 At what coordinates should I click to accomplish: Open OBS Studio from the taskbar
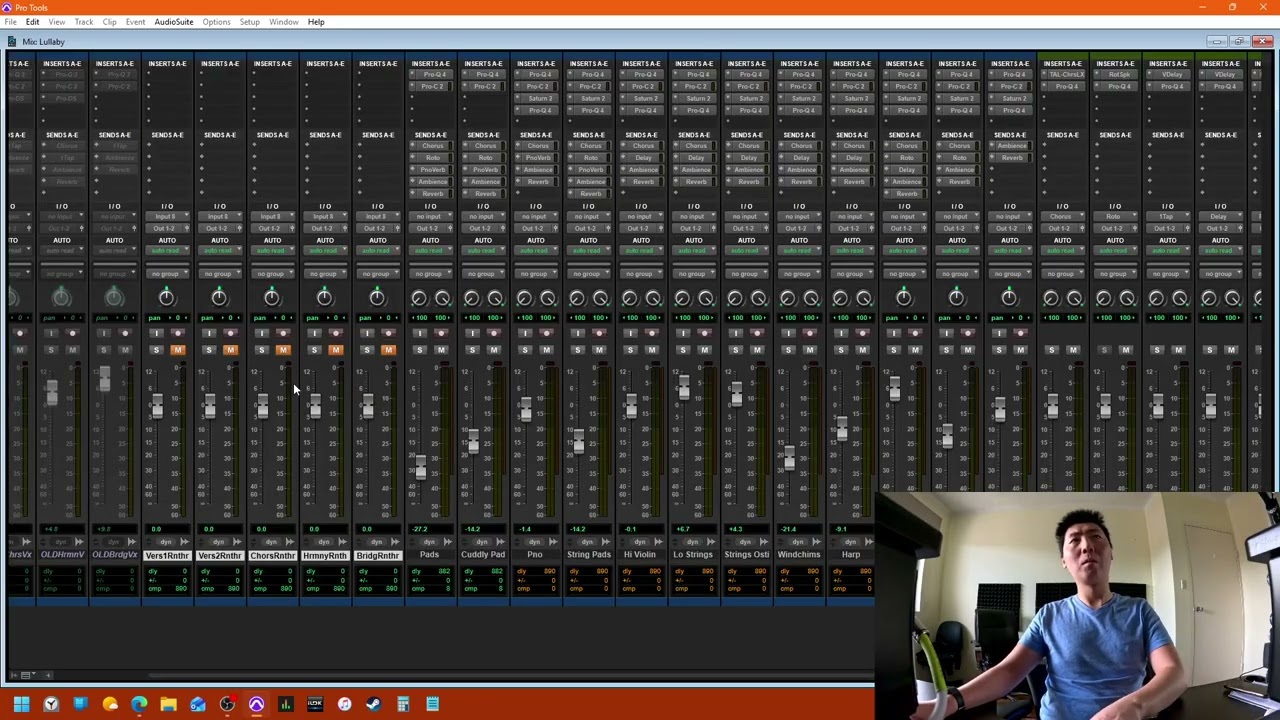point(227,704)
